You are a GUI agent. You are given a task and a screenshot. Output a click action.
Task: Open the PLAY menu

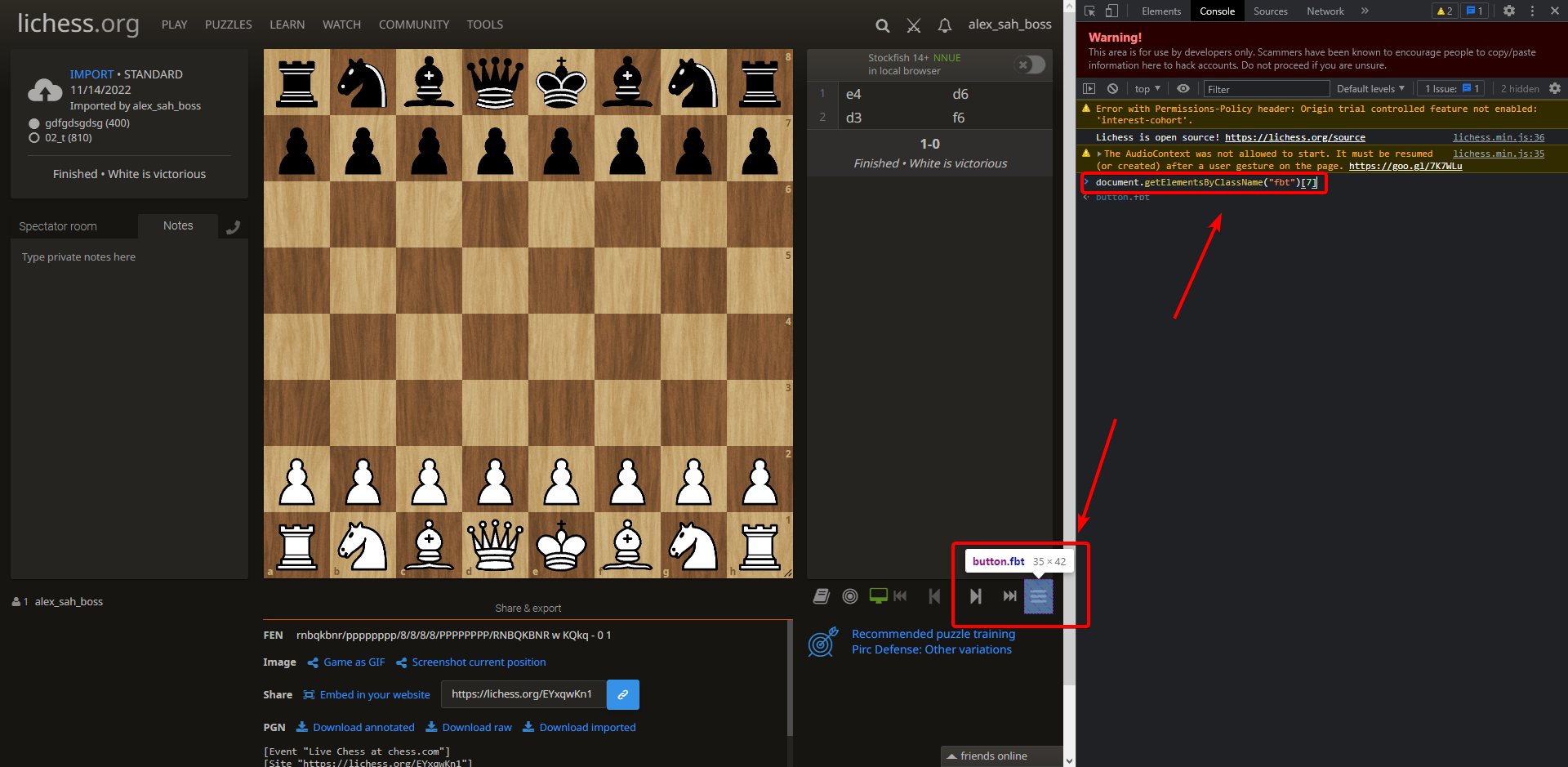[x=175, y=25]
